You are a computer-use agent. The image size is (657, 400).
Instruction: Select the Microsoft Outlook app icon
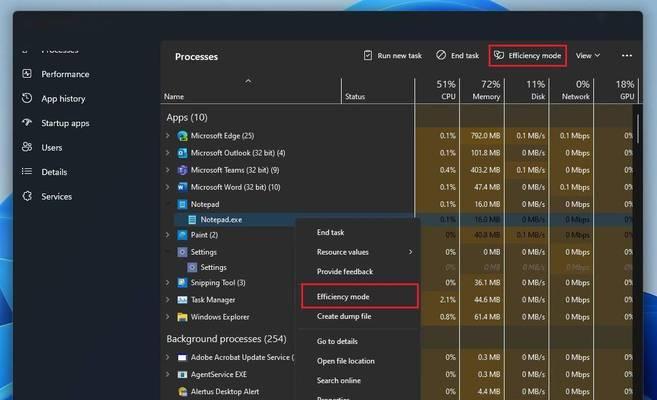click(182, 153)
